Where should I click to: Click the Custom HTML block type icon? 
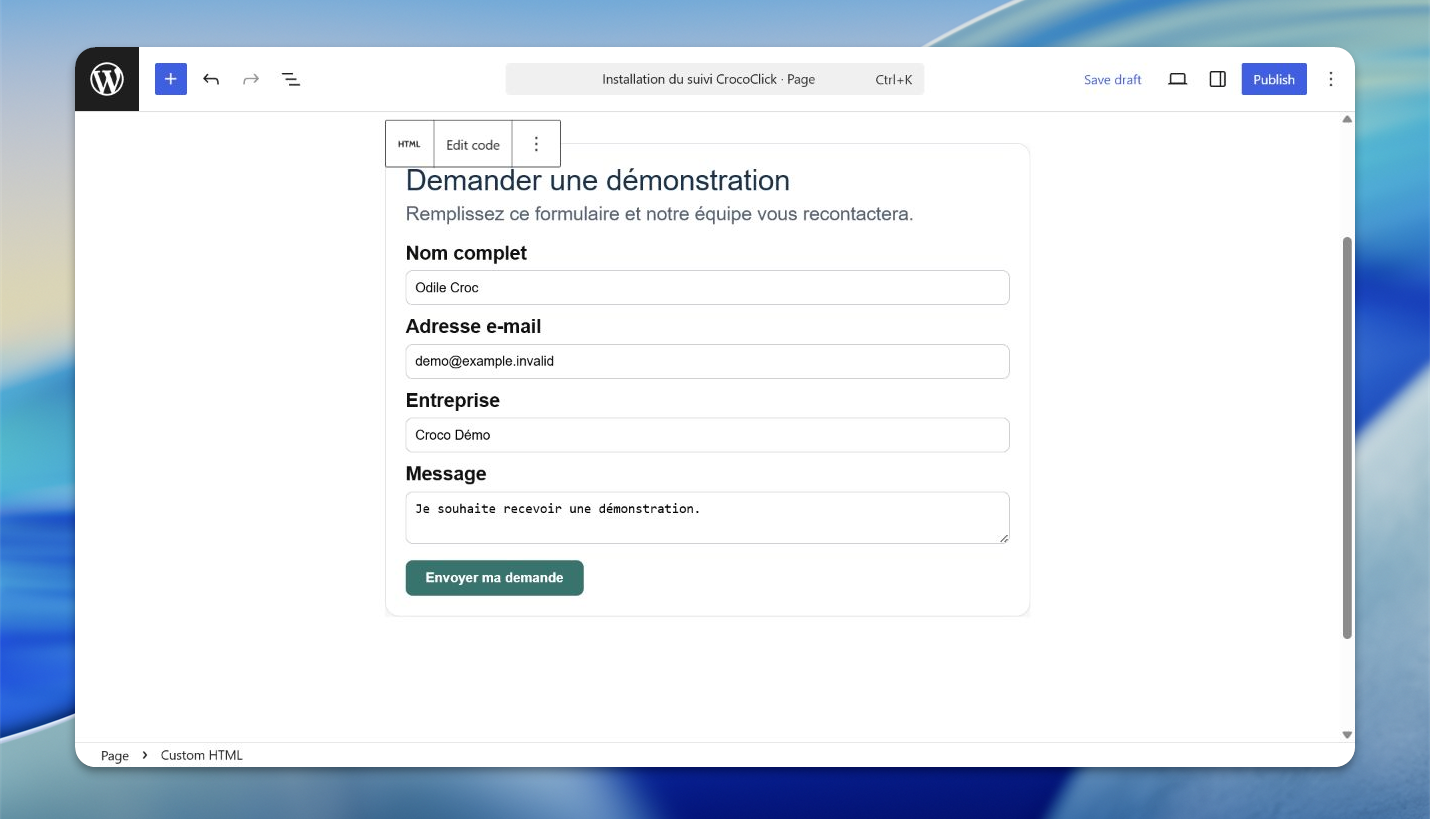tap(410, 144)
